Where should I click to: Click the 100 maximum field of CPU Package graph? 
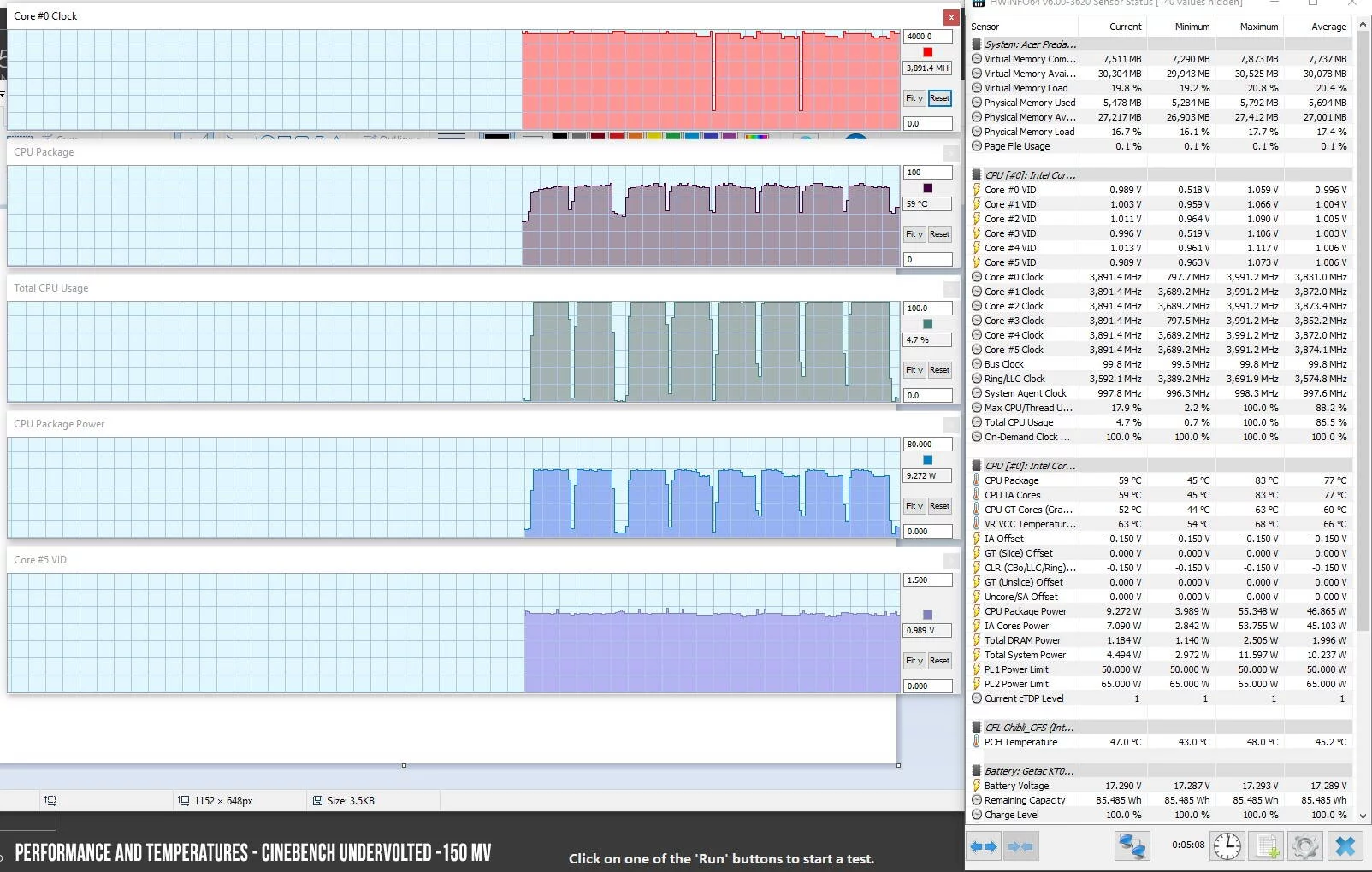[928, 173]
